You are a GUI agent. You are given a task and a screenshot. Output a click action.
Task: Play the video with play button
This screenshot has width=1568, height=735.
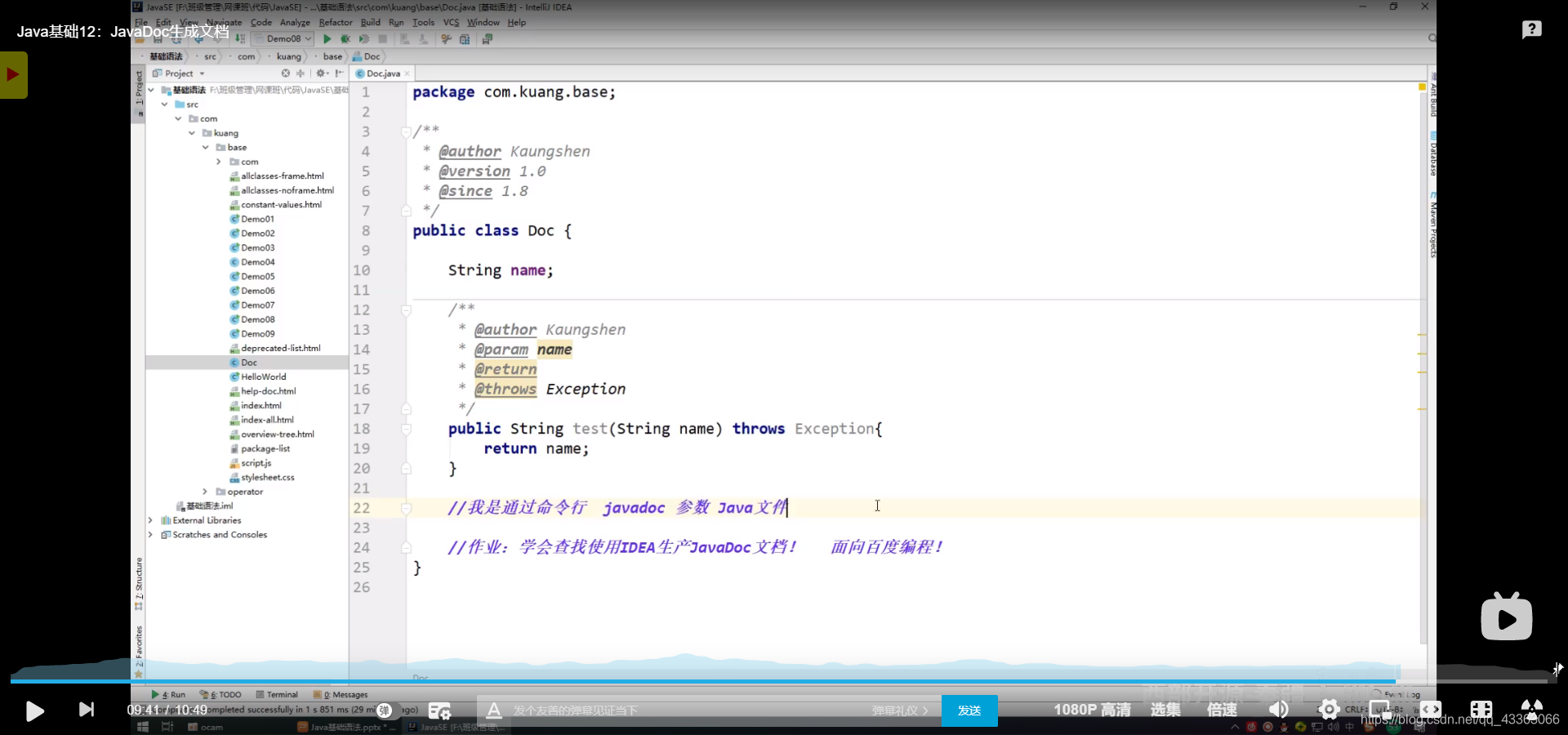pos(34,710)
